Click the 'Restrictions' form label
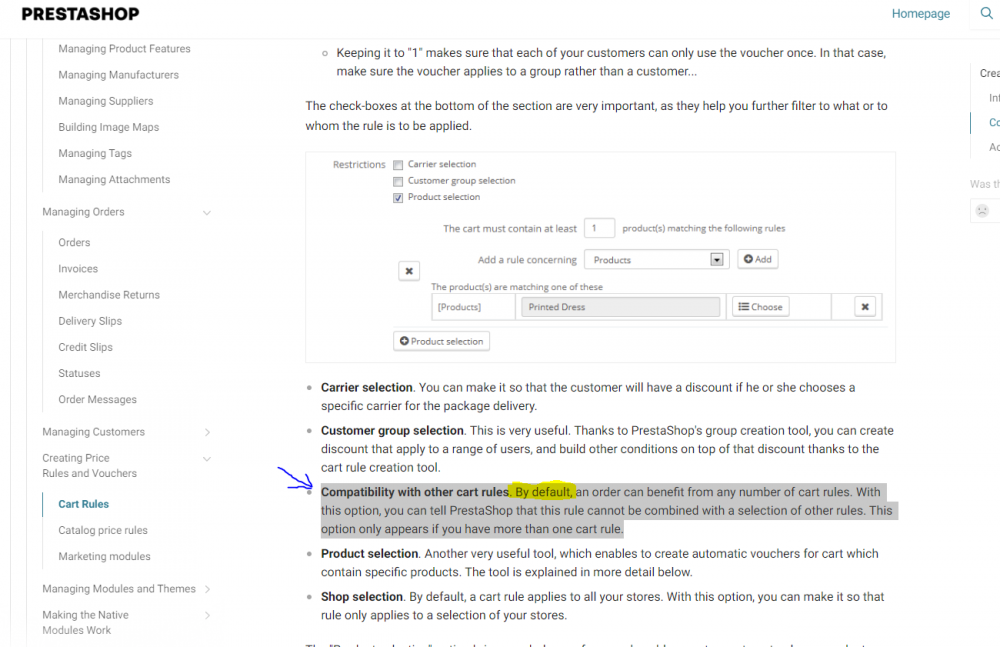The image size is (1000, 647). (359, 165)
